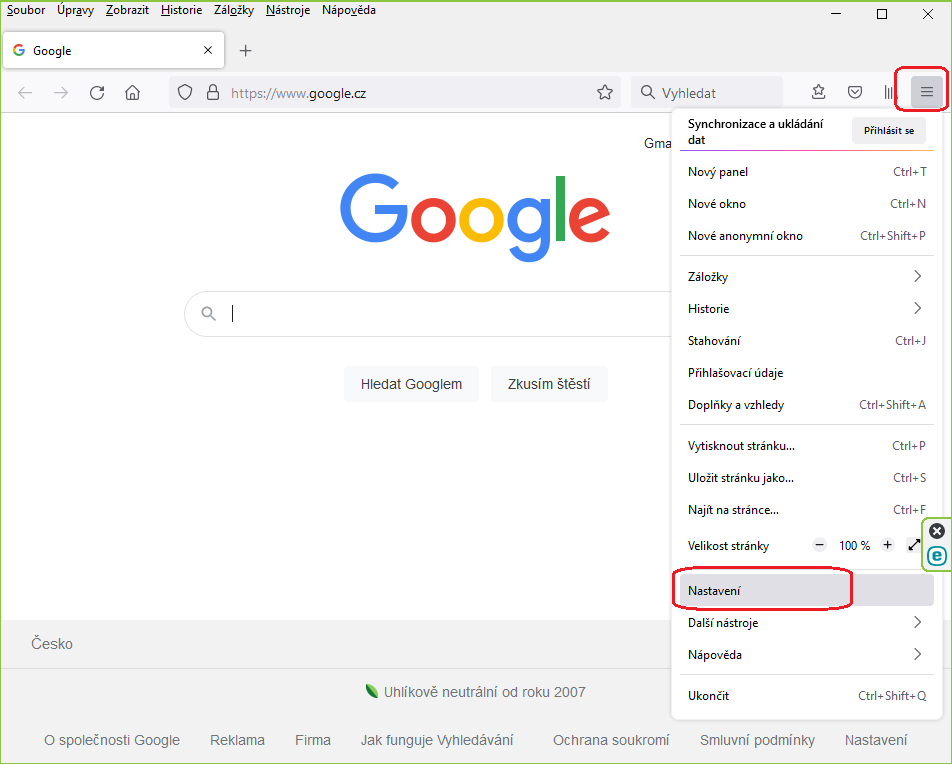Choose Vytisknout stránku

click(806, 446)
